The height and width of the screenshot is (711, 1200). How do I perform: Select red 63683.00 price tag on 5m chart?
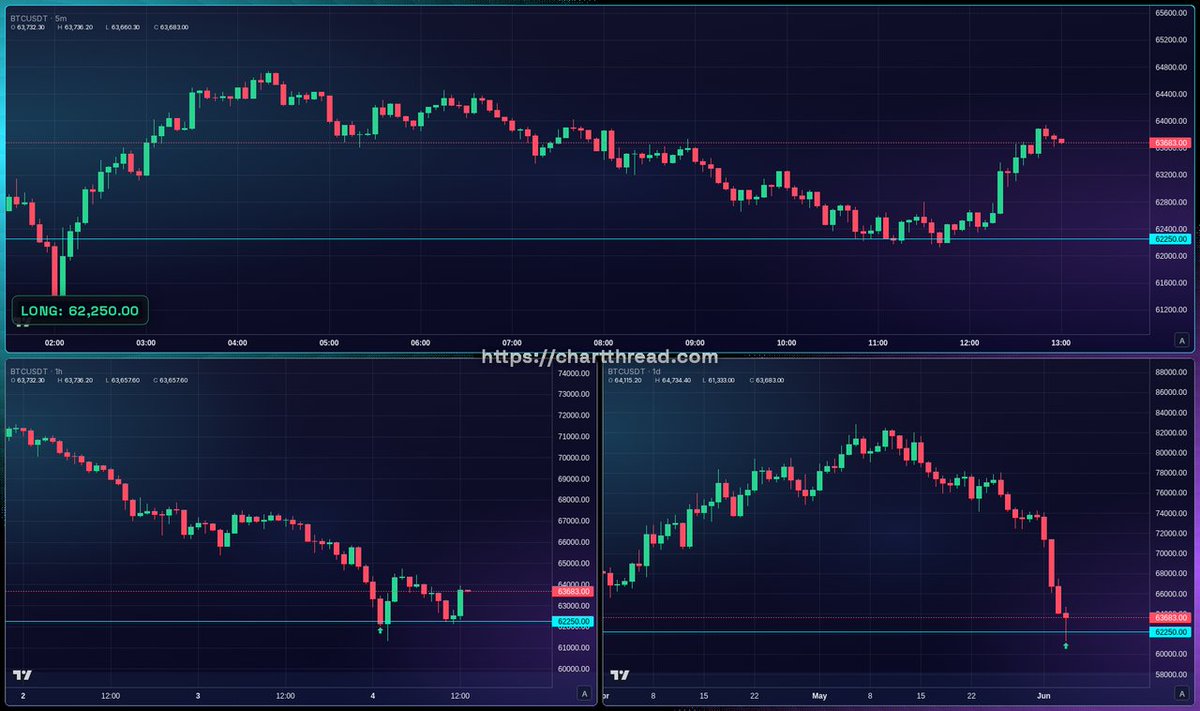(1172, 143)
